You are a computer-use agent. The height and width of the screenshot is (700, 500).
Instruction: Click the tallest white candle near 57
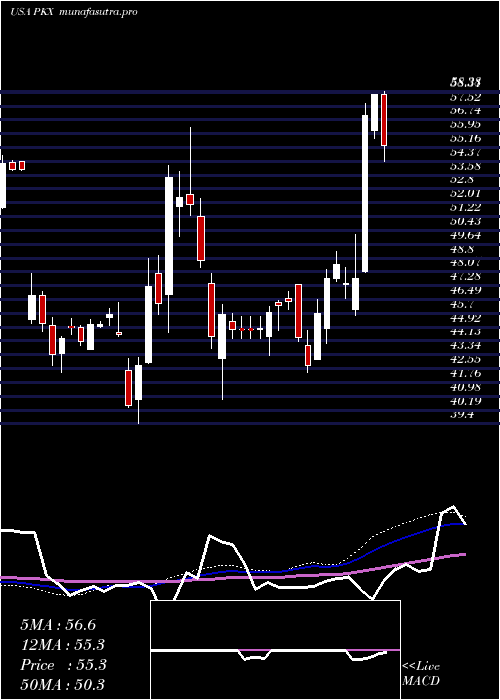click(365, 193)
